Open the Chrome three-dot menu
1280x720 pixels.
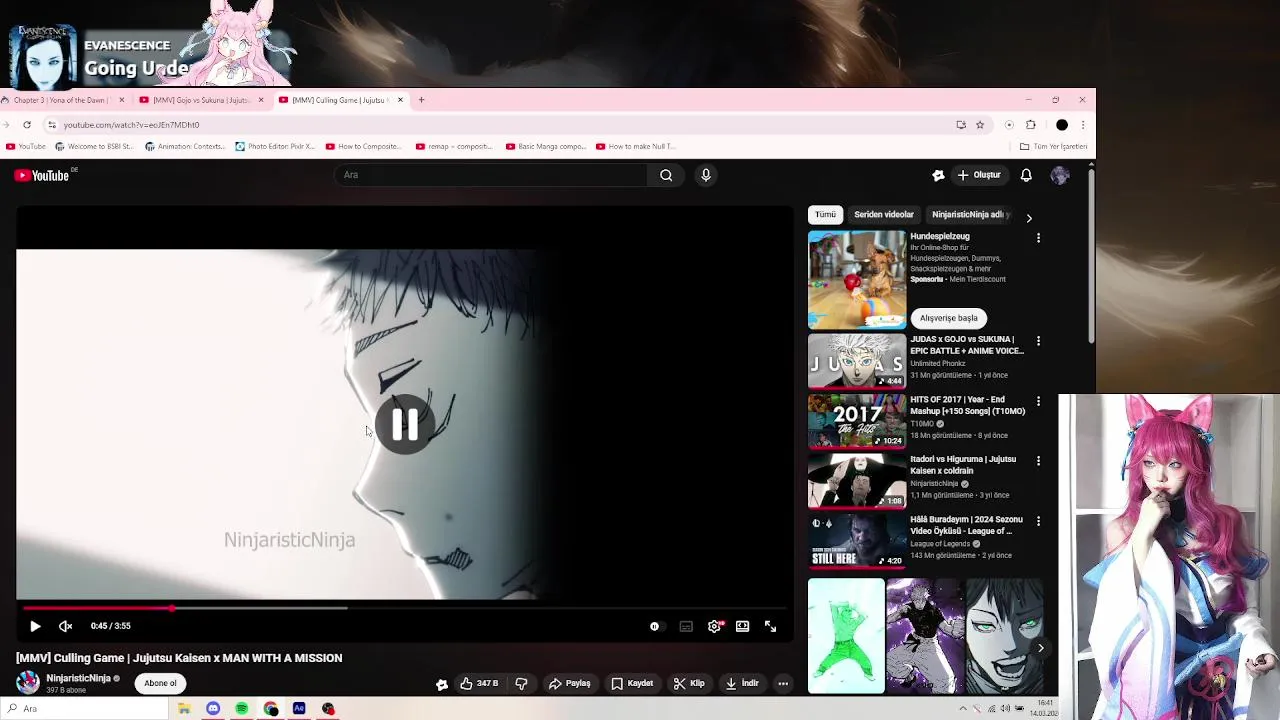tap(1082, 125)
